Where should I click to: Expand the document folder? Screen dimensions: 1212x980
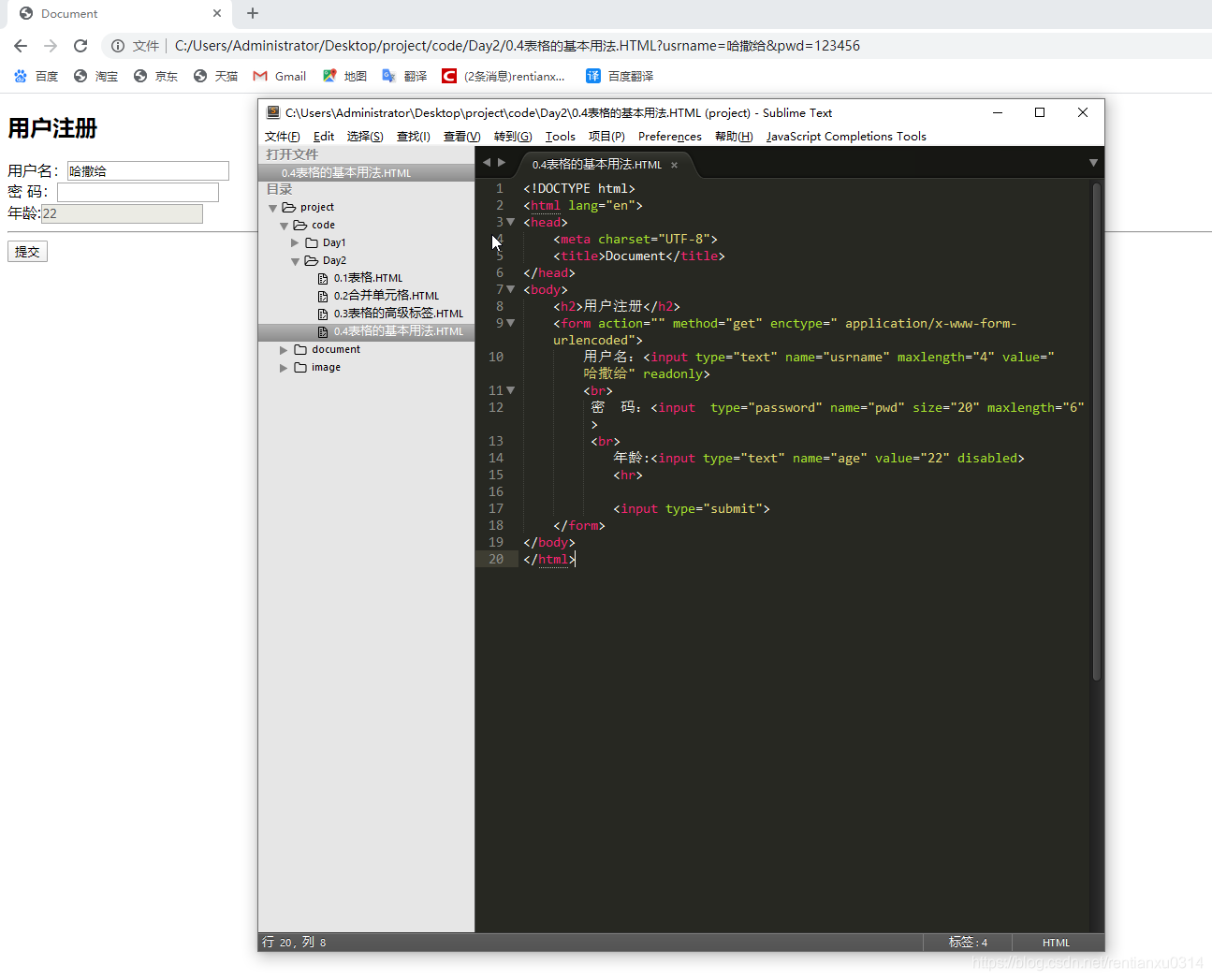click(284, 350)
